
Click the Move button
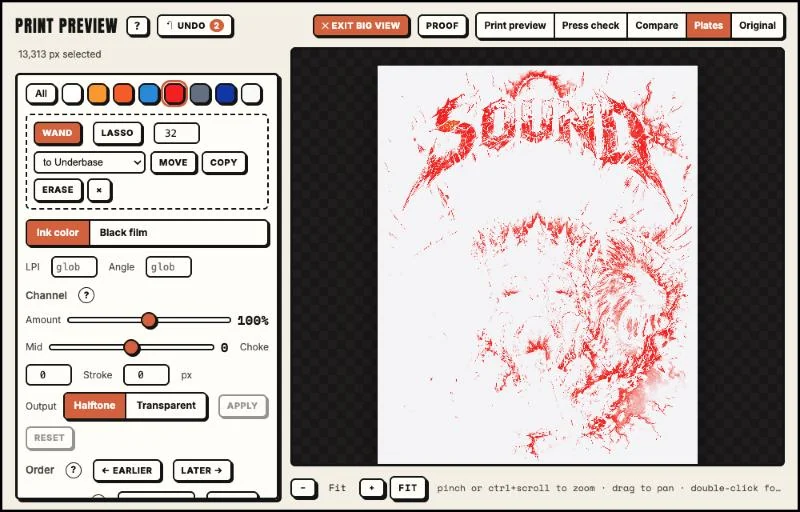173,163
